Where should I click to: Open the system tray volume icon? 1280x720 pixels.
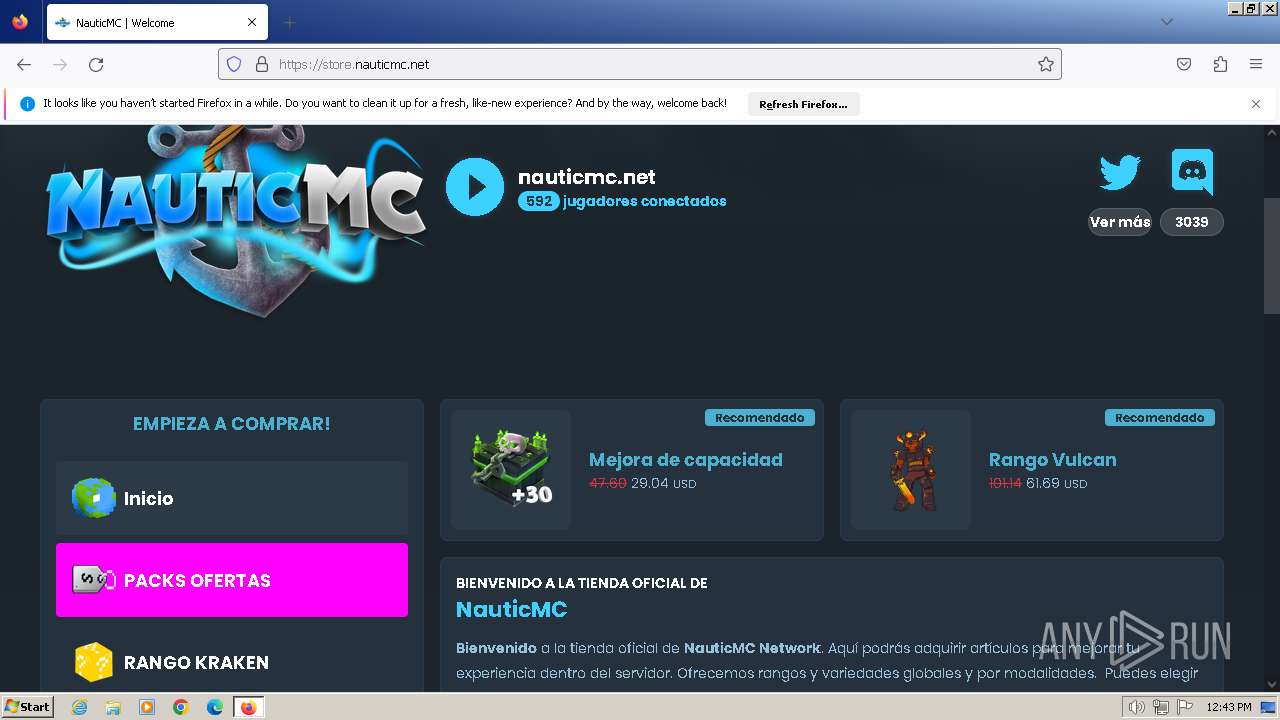pos(1136,707)
